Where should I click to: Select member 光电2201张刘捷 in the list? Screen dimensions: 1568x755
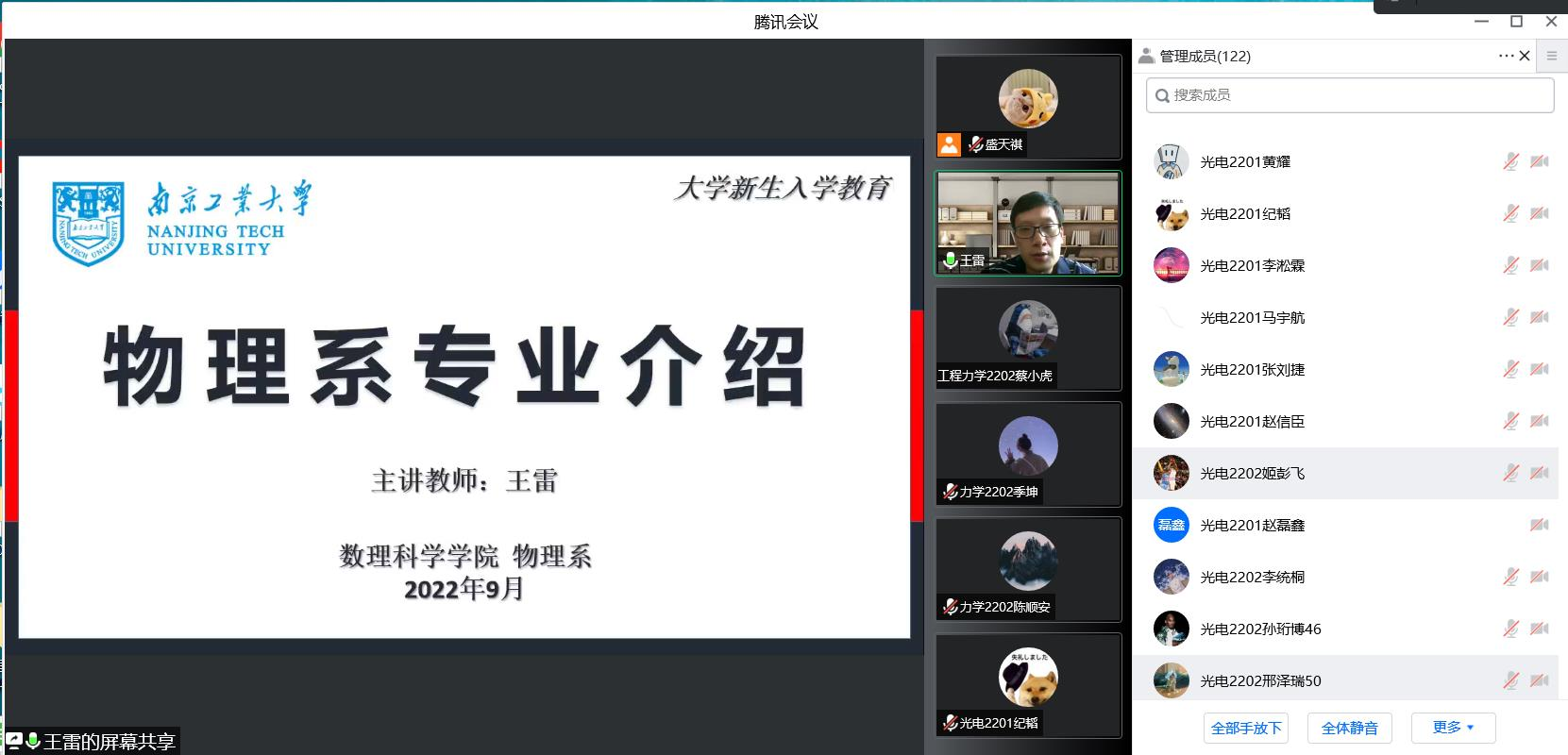point(1252,369)
